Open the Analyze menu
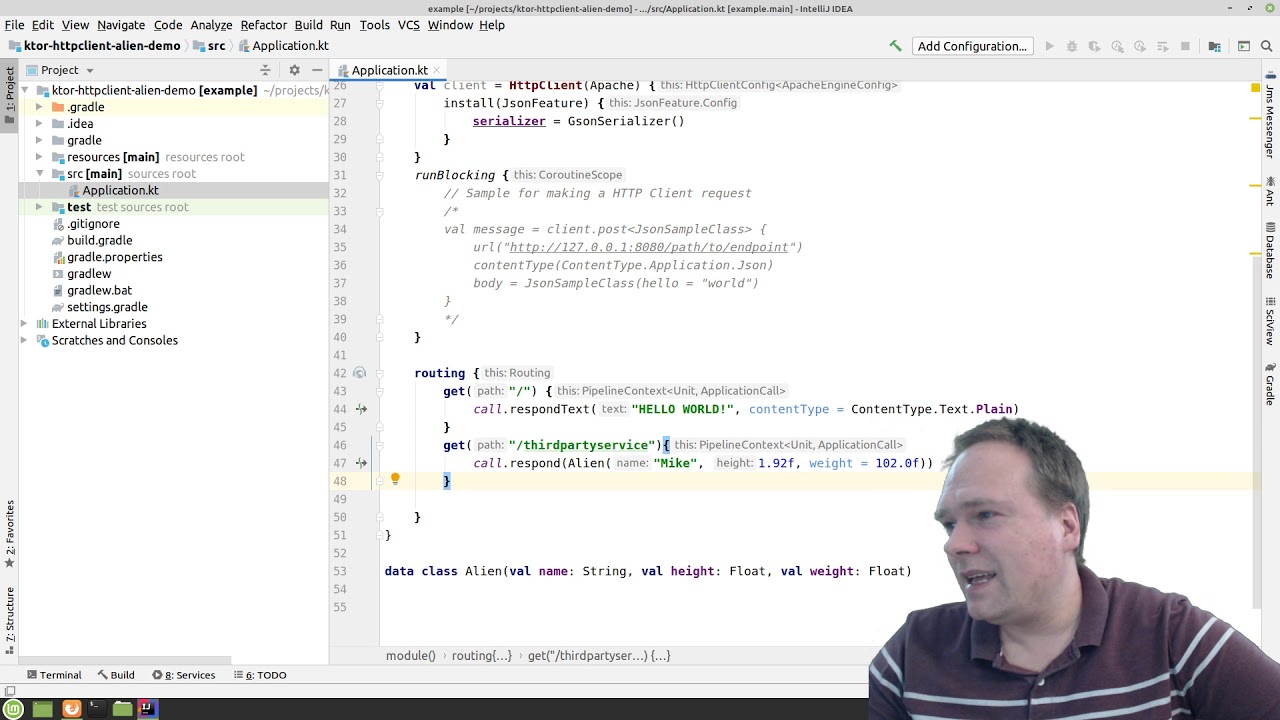 click(211, 25)
